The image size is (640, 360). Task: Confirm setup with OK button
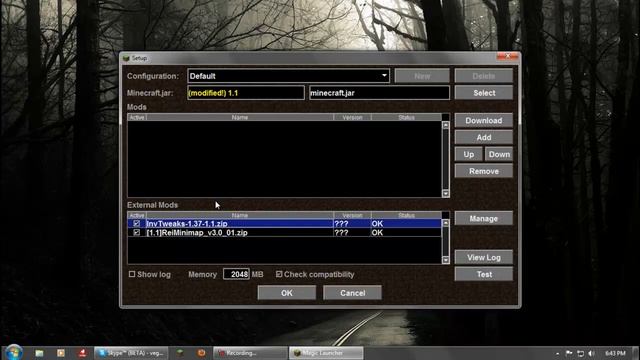(x=287, y=293)
